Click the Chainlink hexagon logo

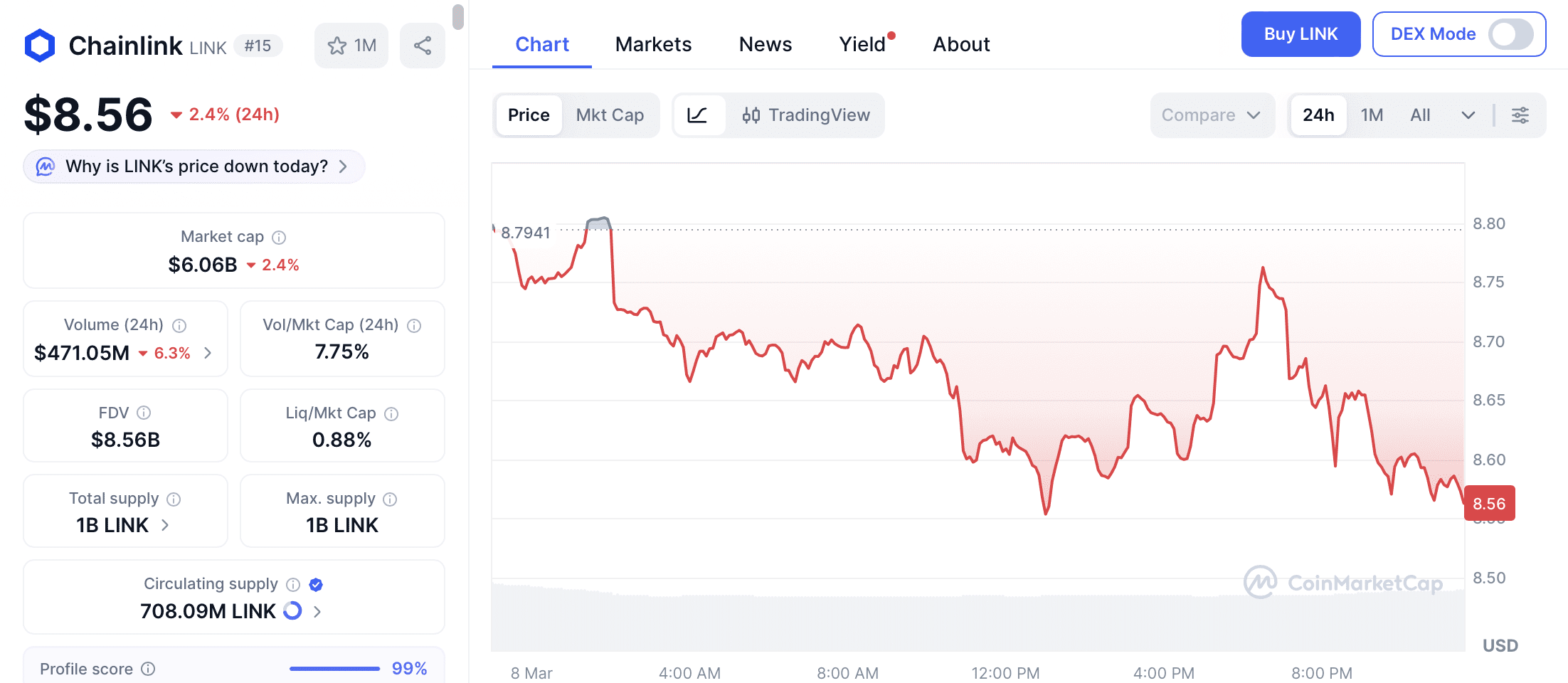tap(40, 46)
